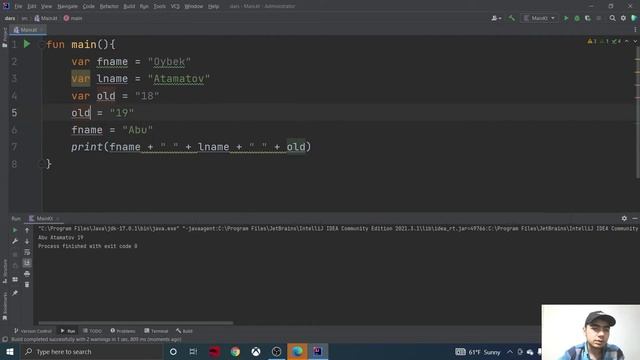Viewport: 640px width, 360px height.
Task: Open the run configuration dropdown
Action: (539, 18)
